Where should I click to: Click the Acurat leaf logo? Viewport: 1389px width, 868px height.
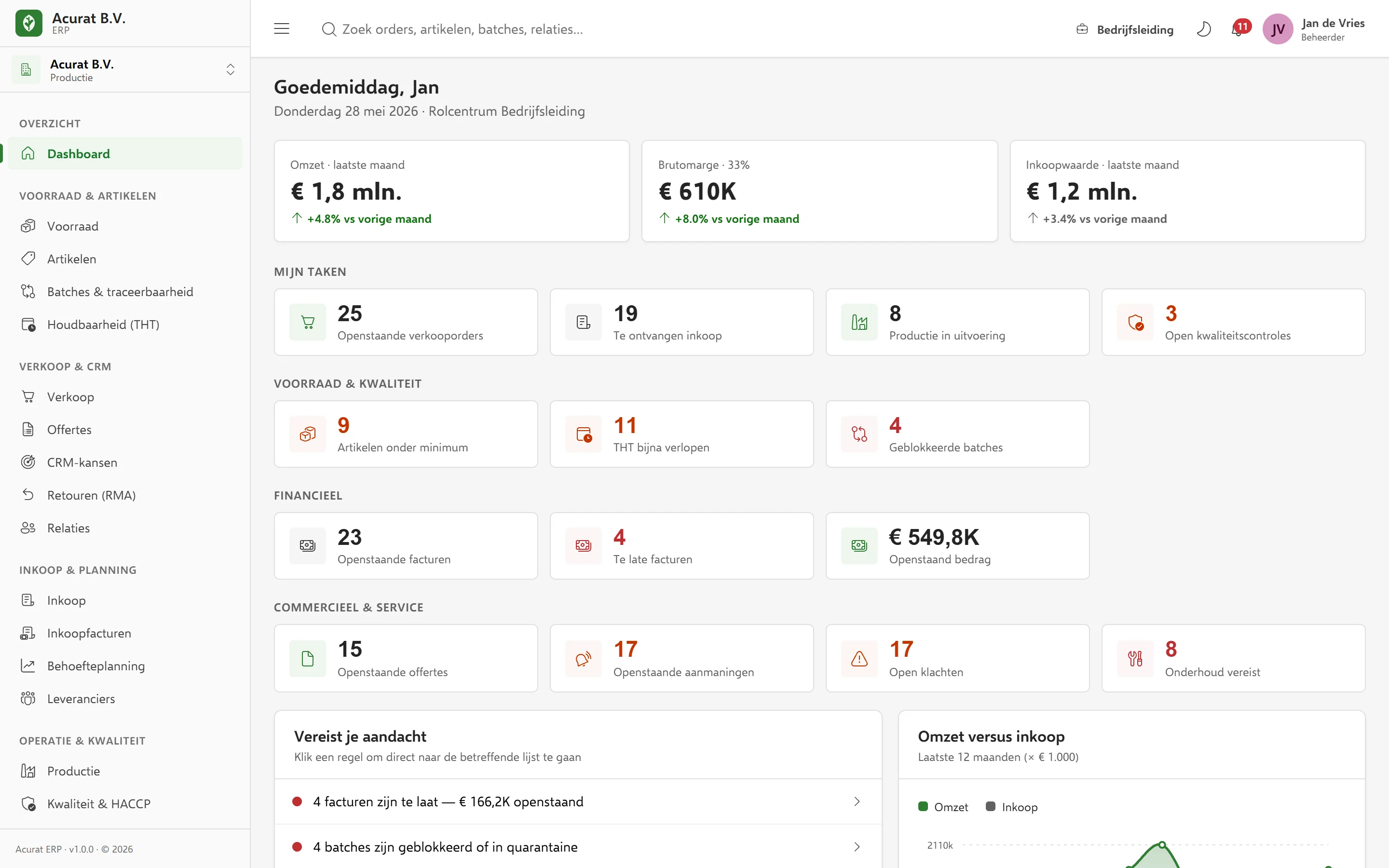pyautogui.click(x=29, y=24)
